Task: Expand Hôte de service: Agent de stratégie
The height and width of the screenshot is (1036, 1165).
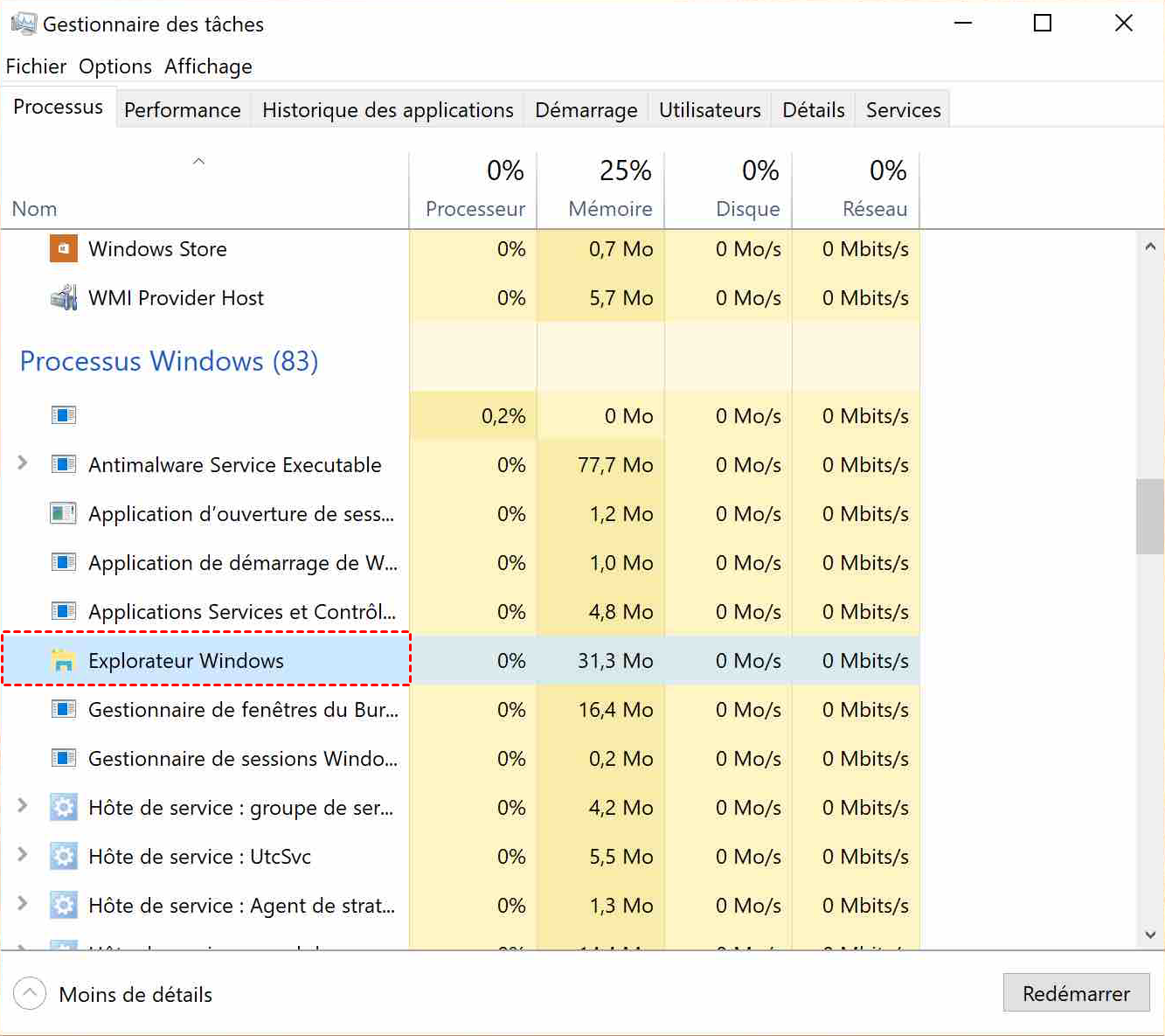Action: pyautogui.click(x=23, y=904)
